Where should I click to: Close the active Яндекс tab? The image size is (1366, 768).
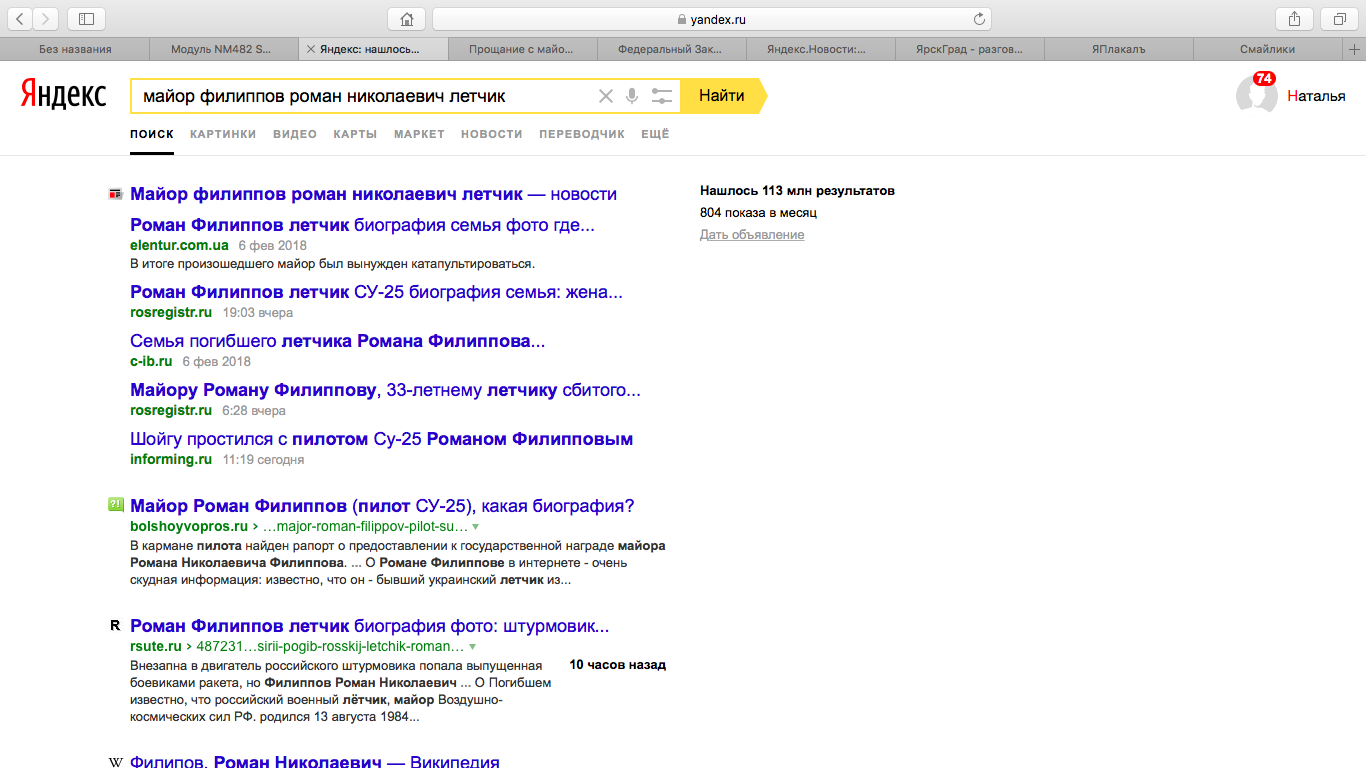[310, 49]
